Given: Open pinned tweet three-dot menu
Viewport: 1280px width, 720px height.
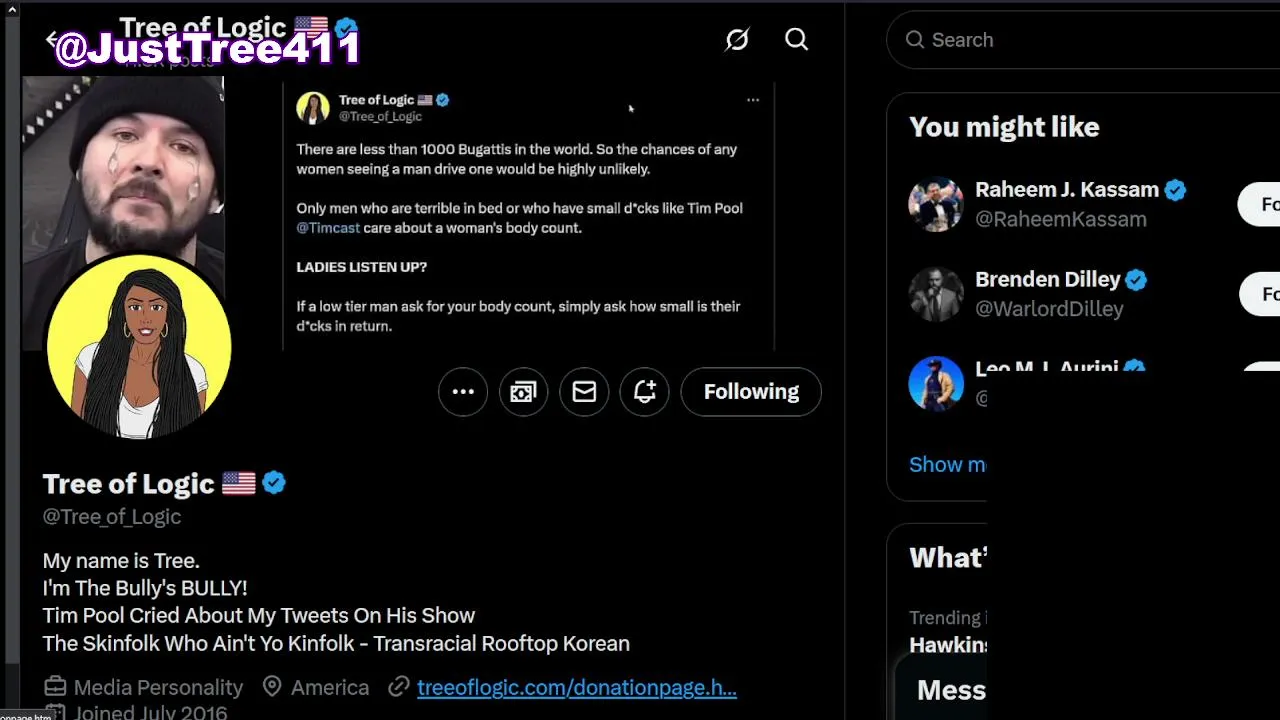Looking at the screenshot, I should 753,100.
